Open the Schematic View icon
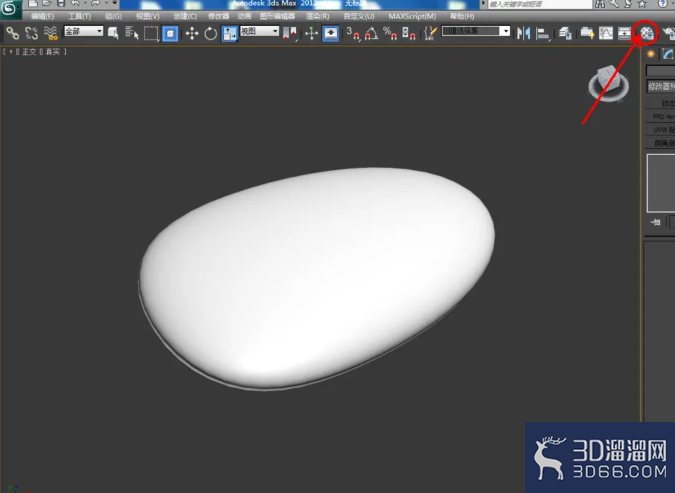 [x=624, y=33]
